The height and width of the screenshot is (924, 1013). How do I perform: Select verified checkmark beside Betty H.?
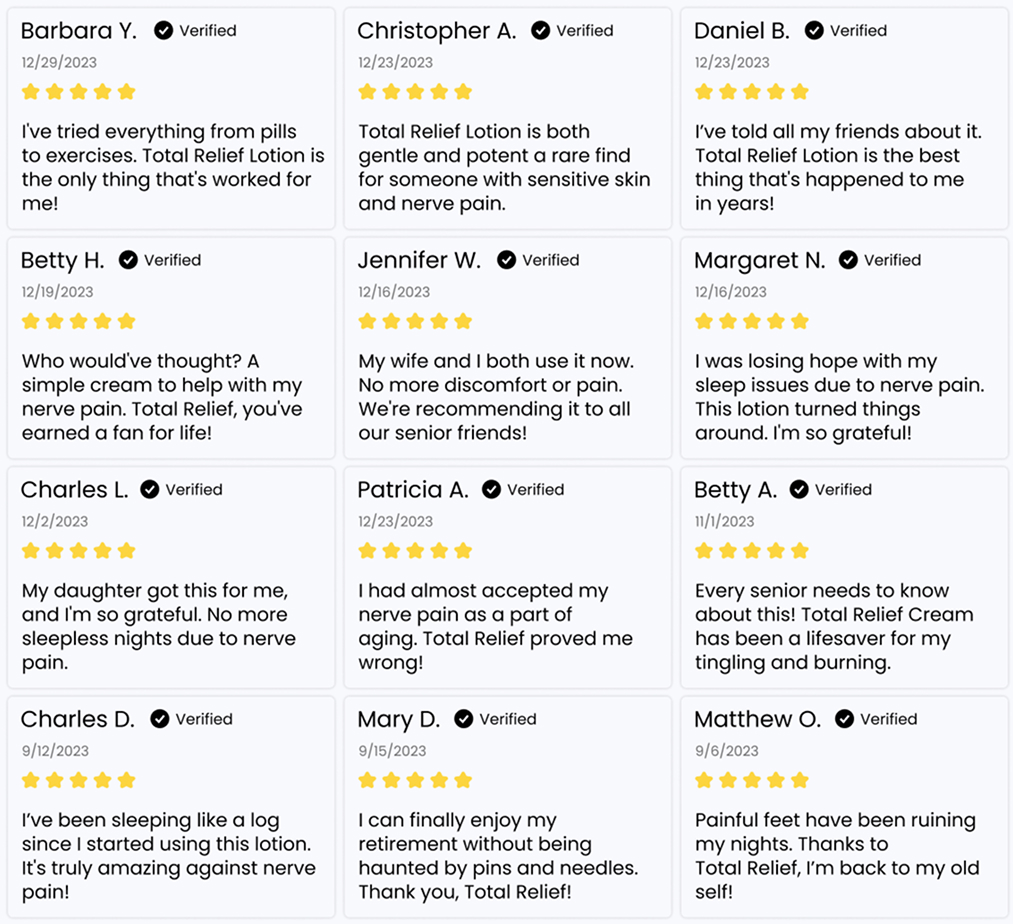pyautogui.click(x=128, y=260)
